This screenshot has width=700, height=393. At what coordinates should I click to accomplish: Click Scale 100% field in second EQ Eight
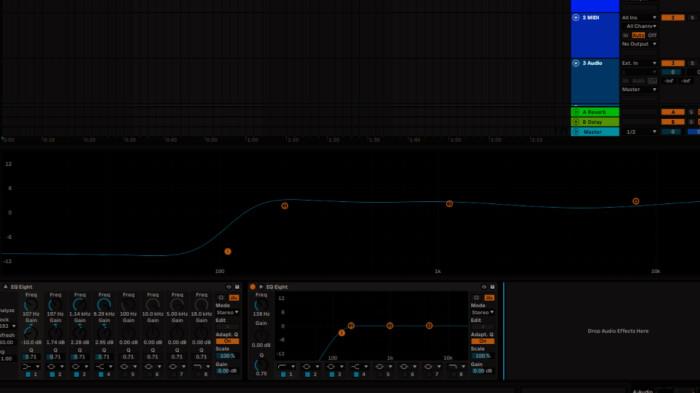point(483,356)
